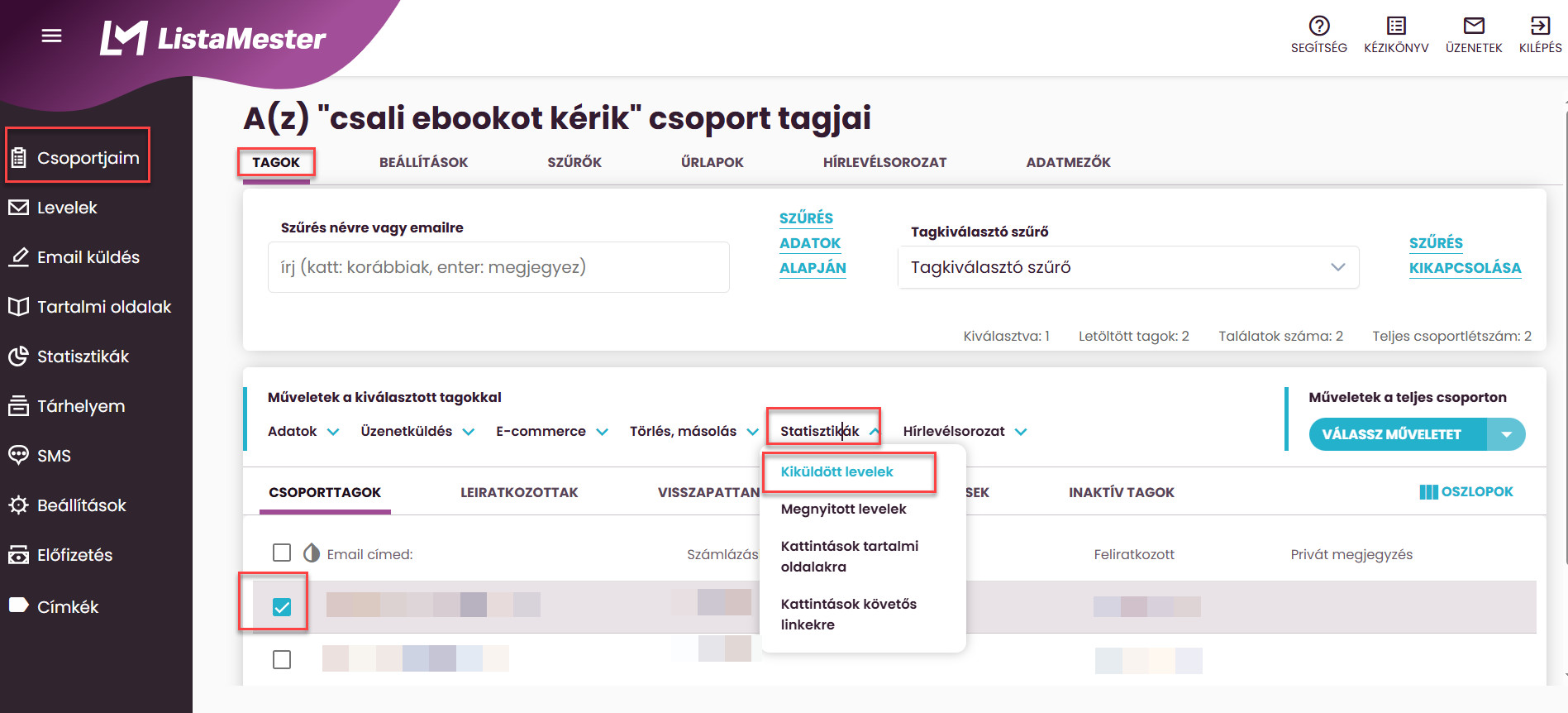
Task: Click the Privát megjegyzés column header
Action: [1351, 554]
